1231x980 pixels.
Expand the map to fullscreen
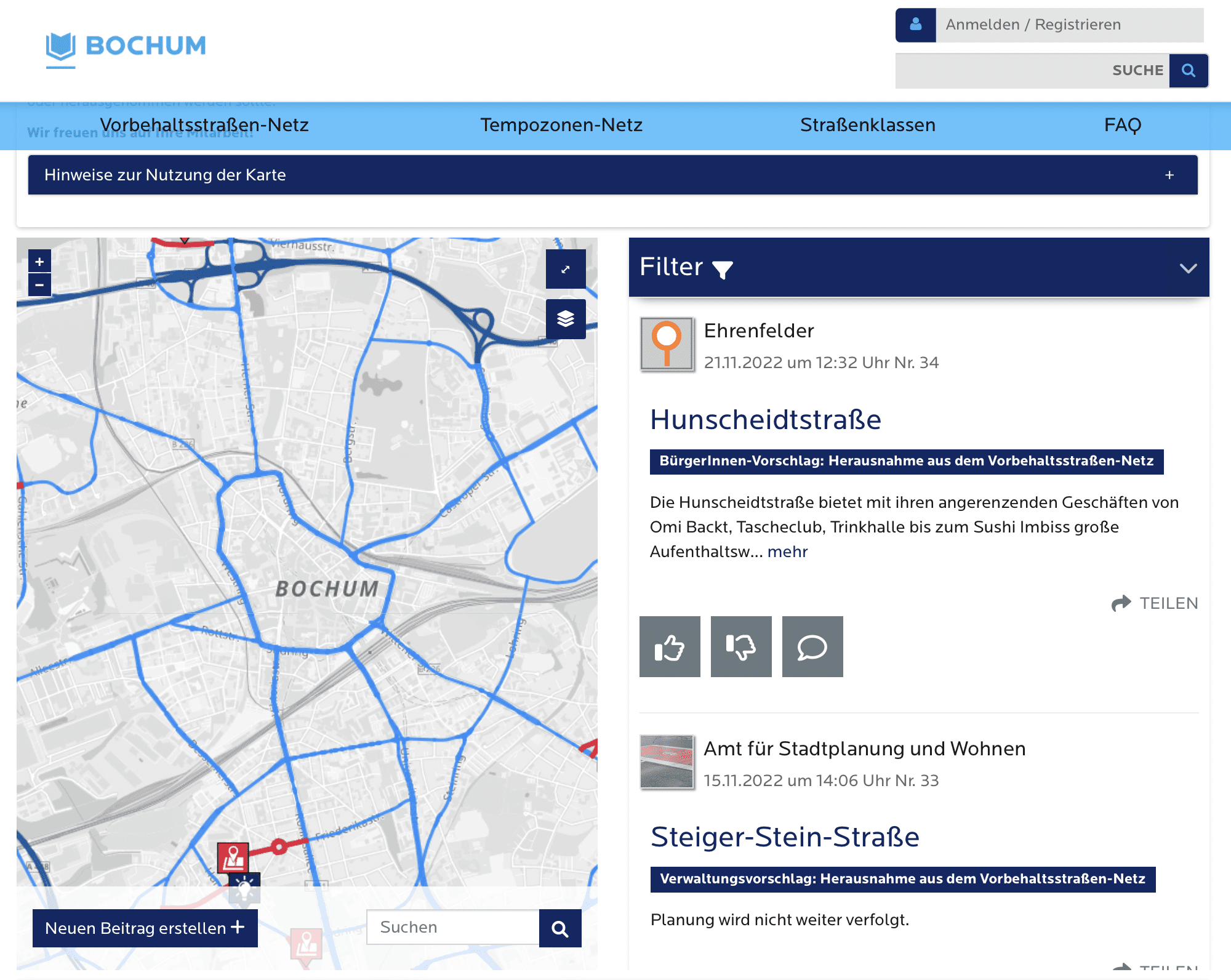pyautogui.click(x=566, y=269)
